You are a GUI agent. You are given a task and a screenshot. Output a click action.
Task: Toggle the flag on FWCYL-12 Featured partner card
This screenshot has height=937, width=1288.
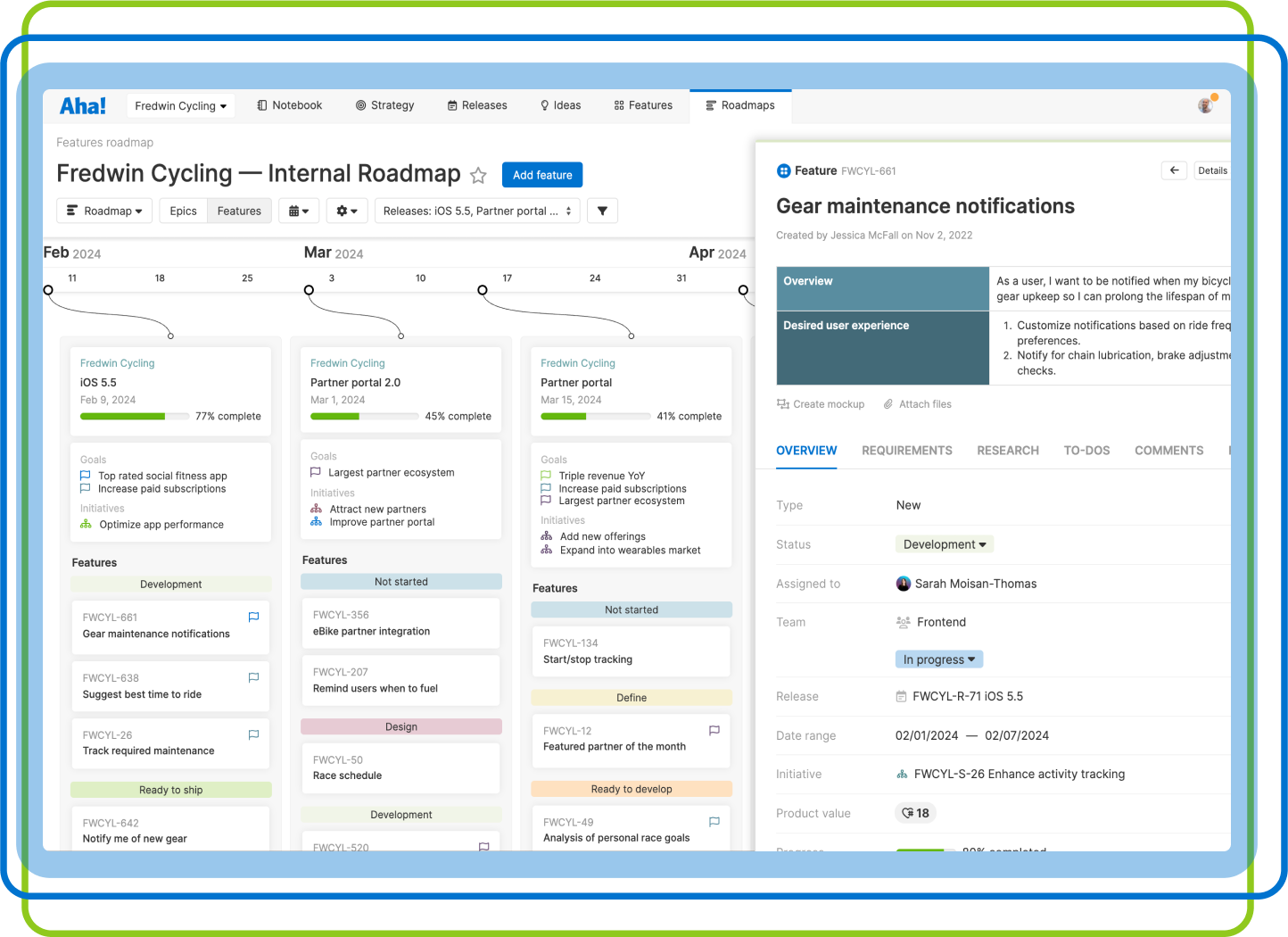point(714,730)
